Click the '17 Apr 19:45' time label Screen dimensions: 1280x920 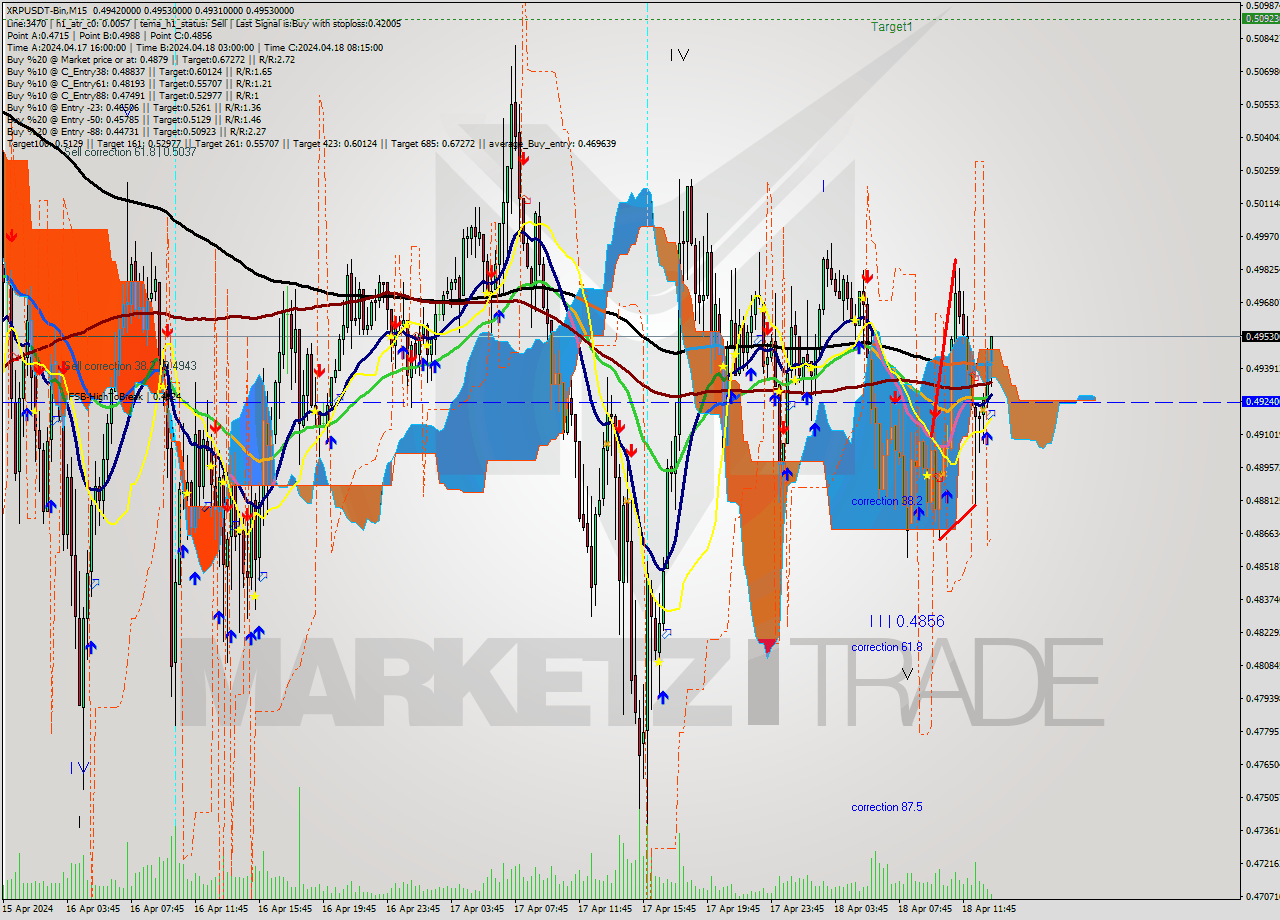click(x=732, y=909)
